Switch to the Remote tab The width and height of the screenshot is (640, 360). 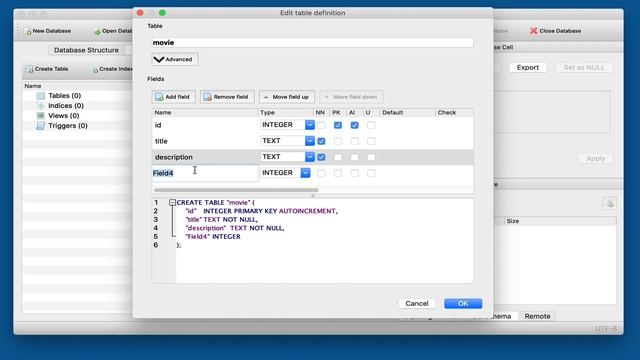(x=537, y=316)
